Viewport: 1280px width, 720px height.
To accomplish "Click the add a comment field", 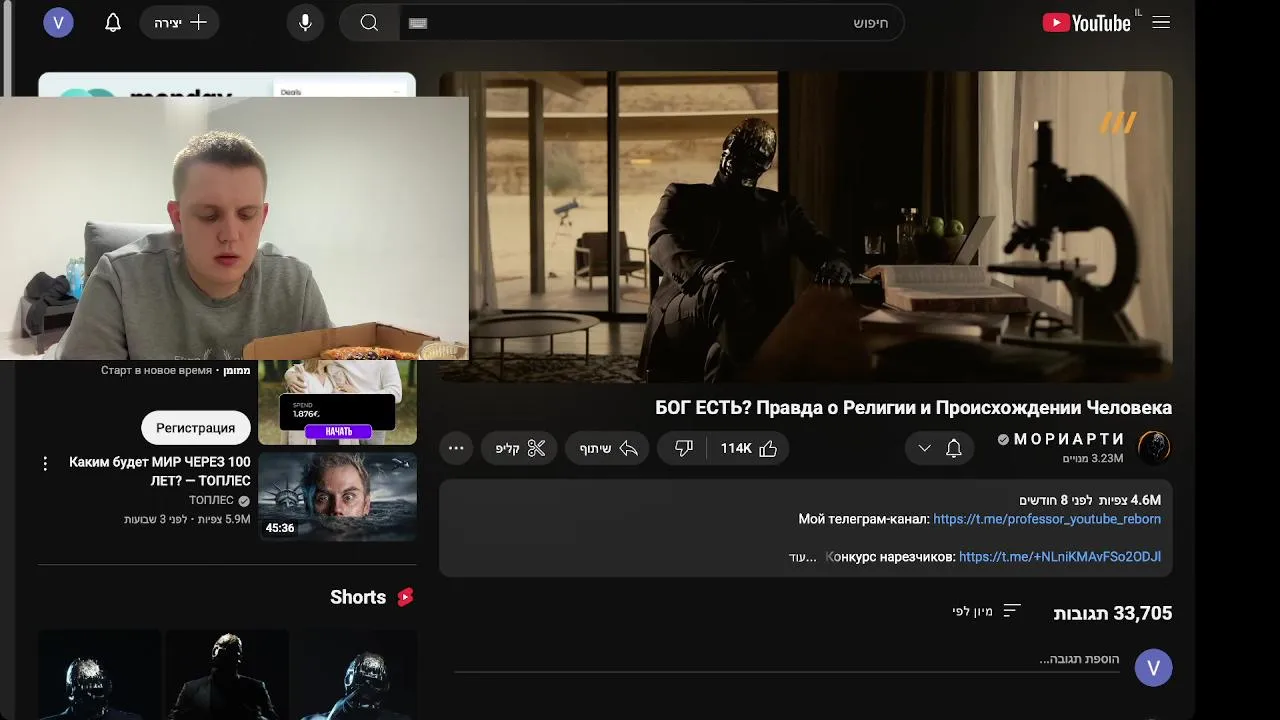I will [x=787, y=660].
